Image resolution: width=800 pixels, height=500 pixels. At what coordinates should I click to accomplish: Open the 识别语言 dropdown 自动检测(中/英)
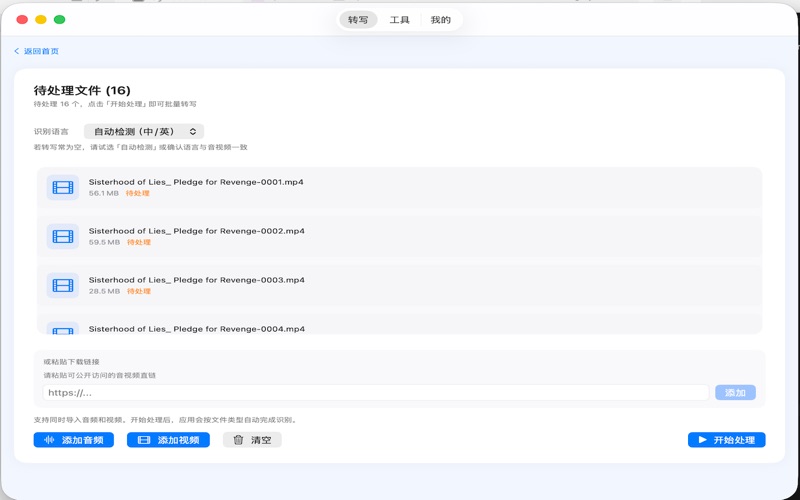click(144, 132)
